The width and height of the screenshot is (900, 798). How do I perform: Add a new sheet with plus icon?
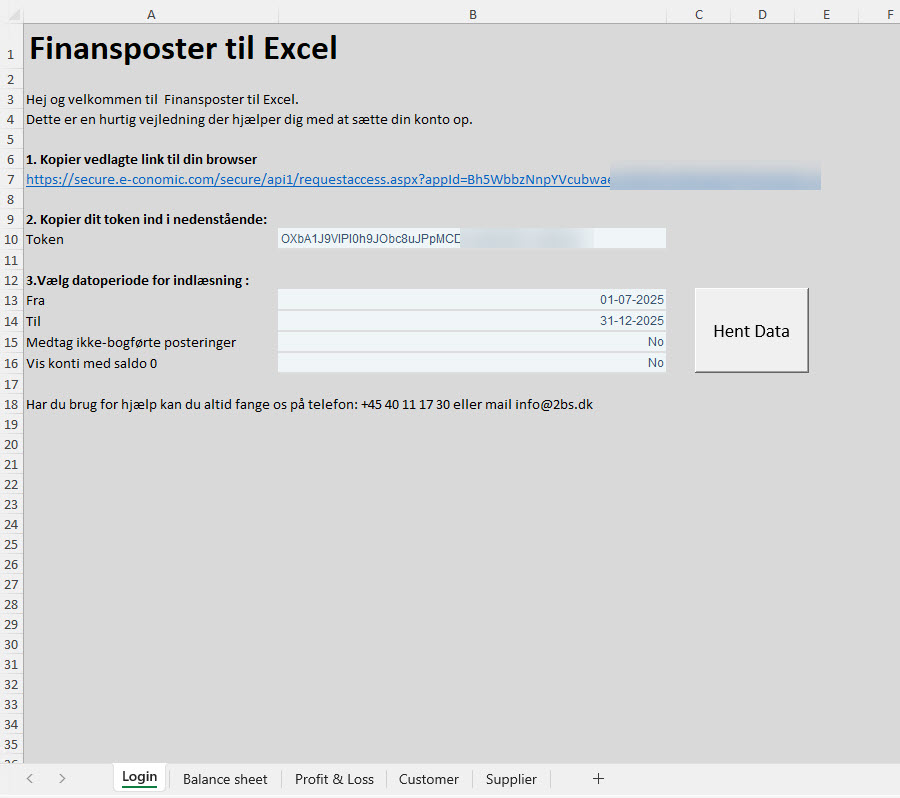click(598, 779)
